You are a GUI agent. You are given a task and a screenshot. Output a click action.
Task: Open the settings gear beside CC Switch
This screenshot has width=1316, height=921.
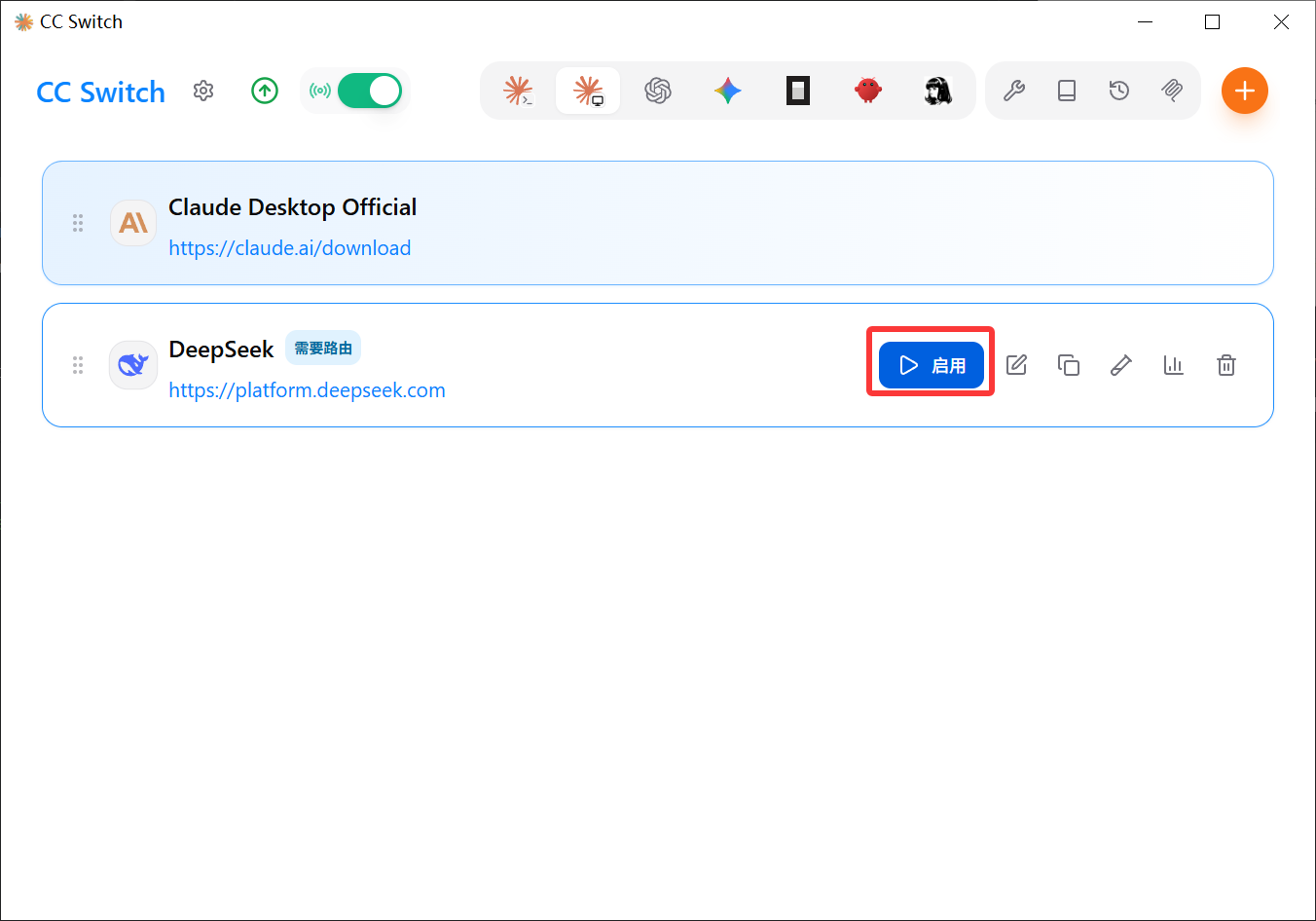(203, 91)
